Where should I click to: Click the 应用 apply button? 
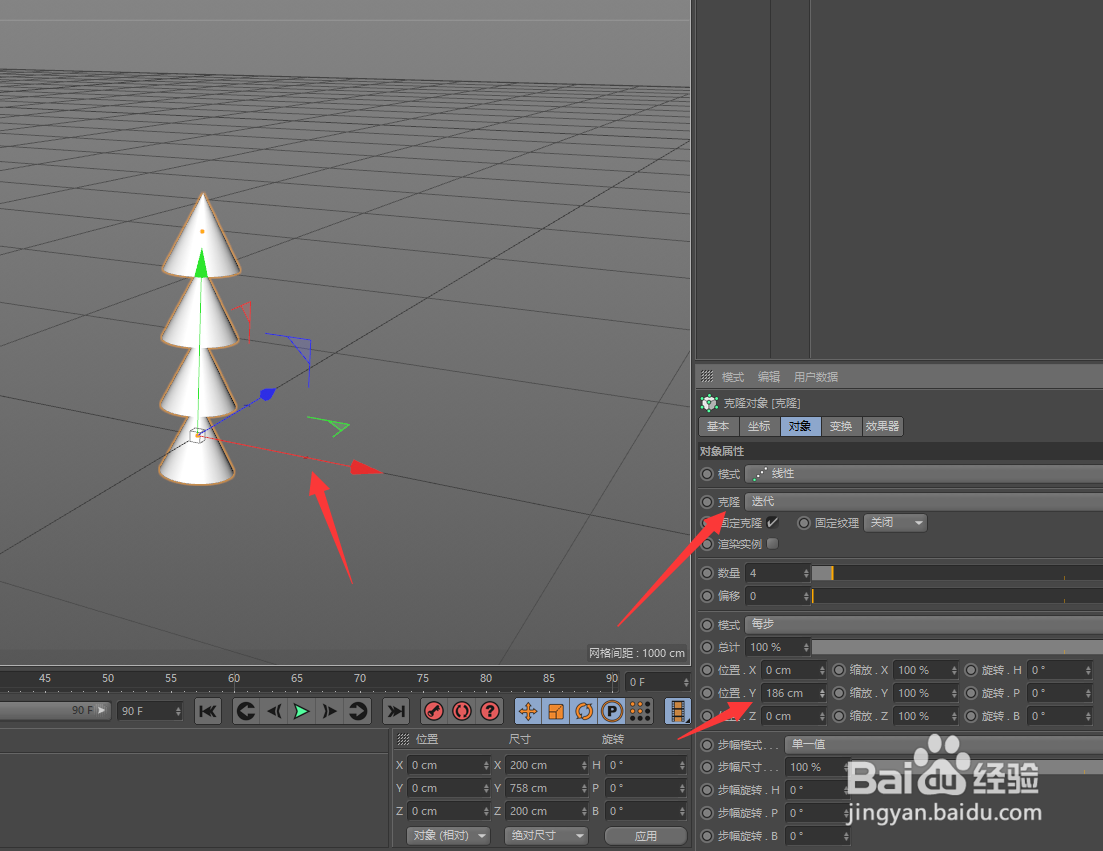646,836
